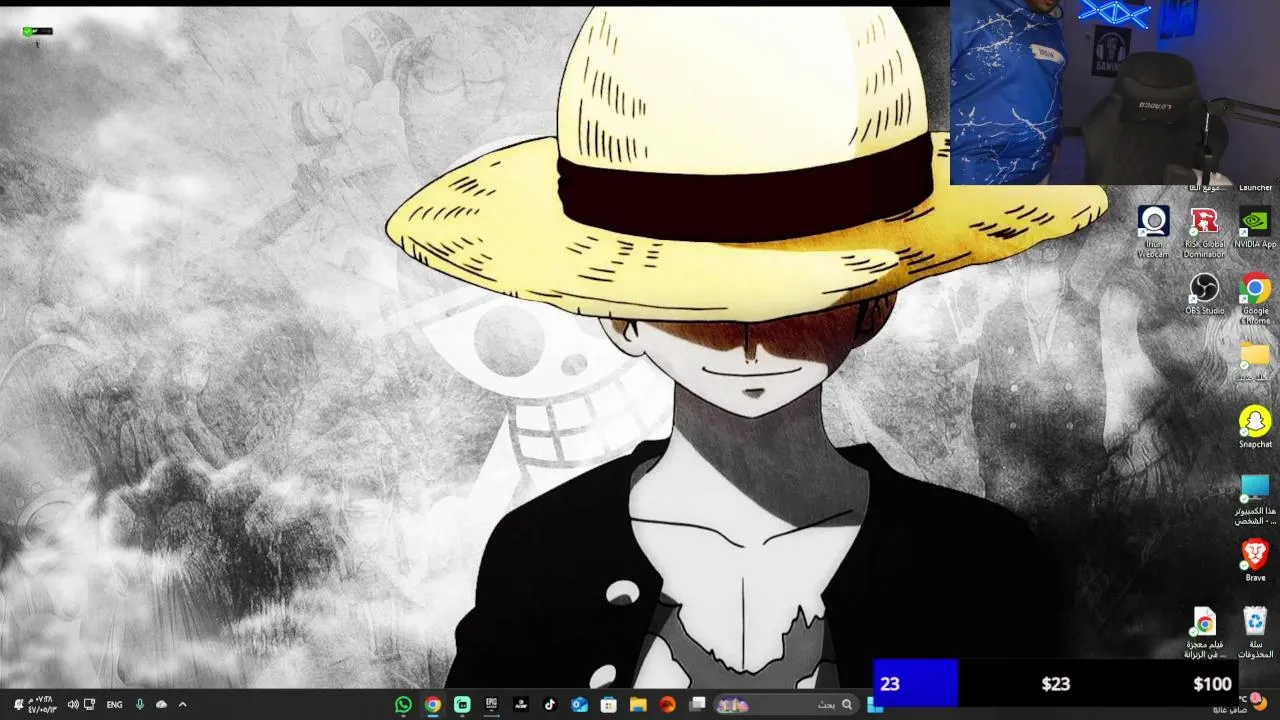This screenshot has width=1280, height=720.
Task: Open the mint-green app in the taskbar
Action: coord(462,704)
